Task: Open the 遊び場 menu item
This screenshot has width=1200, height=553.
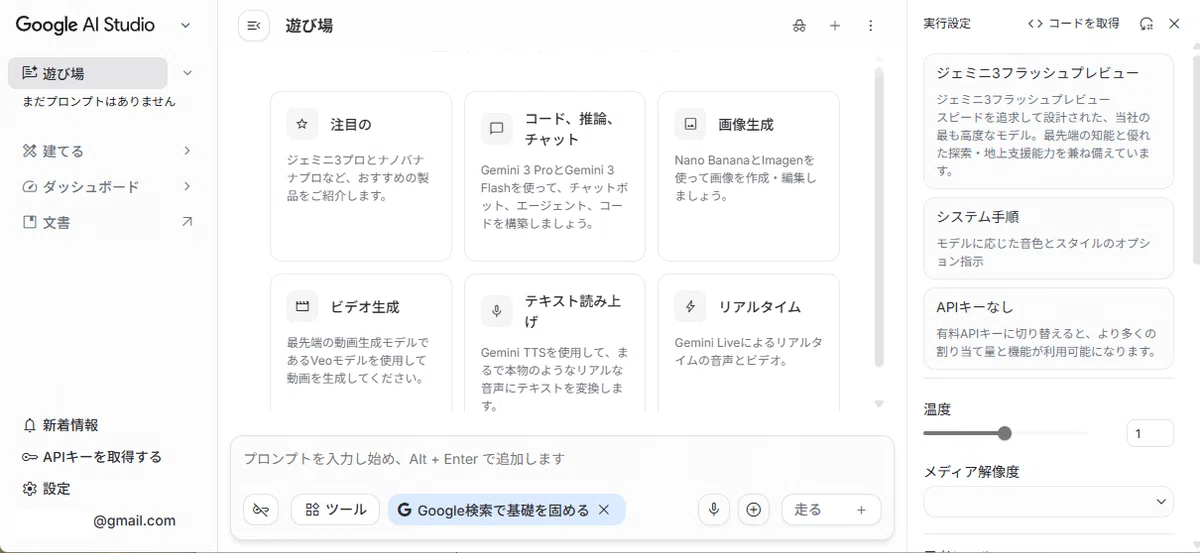Action: [88, 73]
